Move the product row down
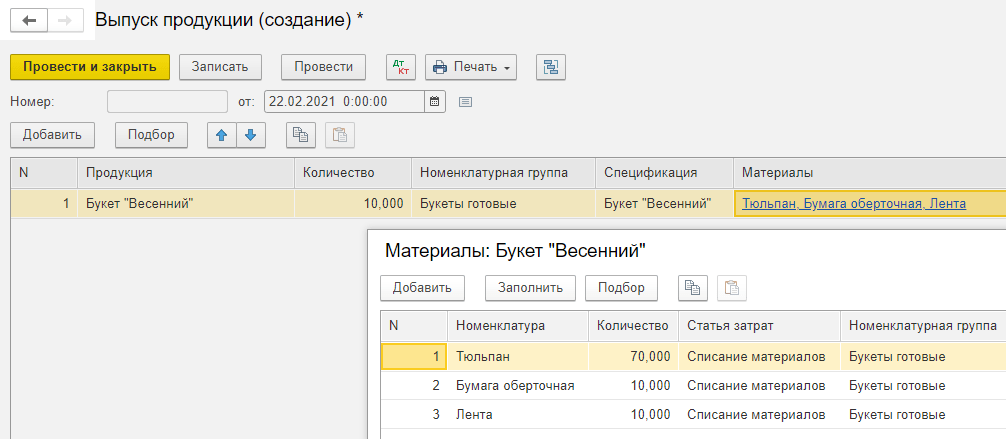1006x439 pixels. point(250,135)
